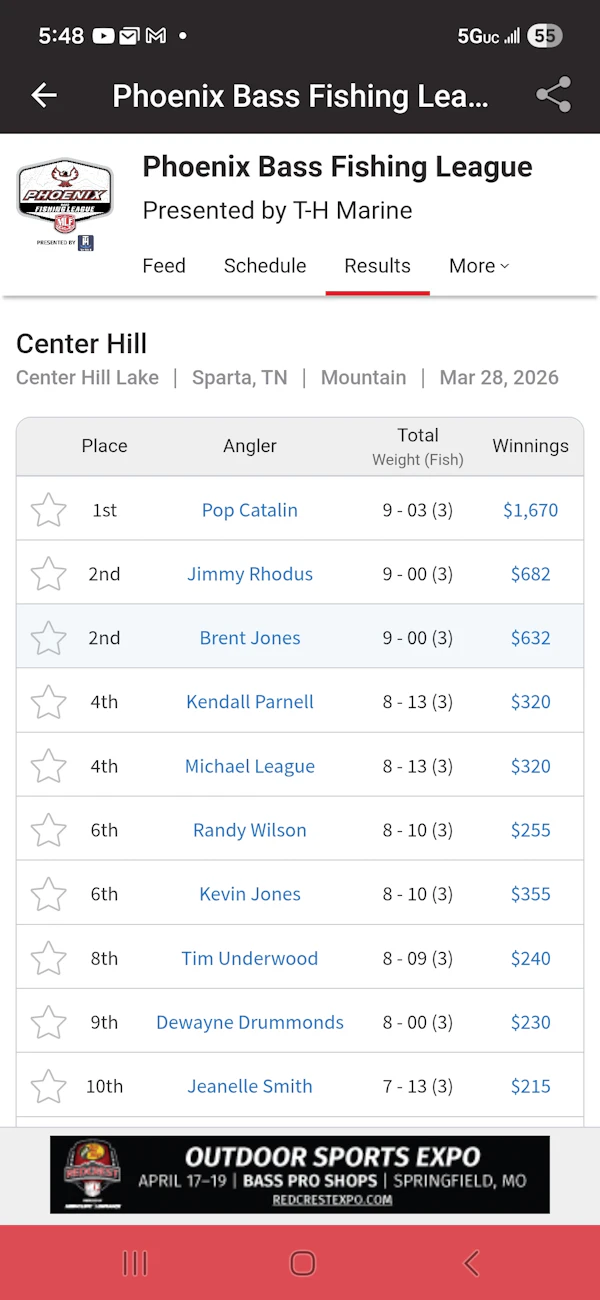Image resolution: width=600 pixels, height=1300 pixels.
Task: Star angler Kendall Parnell
Action: [x=48, y=702]
